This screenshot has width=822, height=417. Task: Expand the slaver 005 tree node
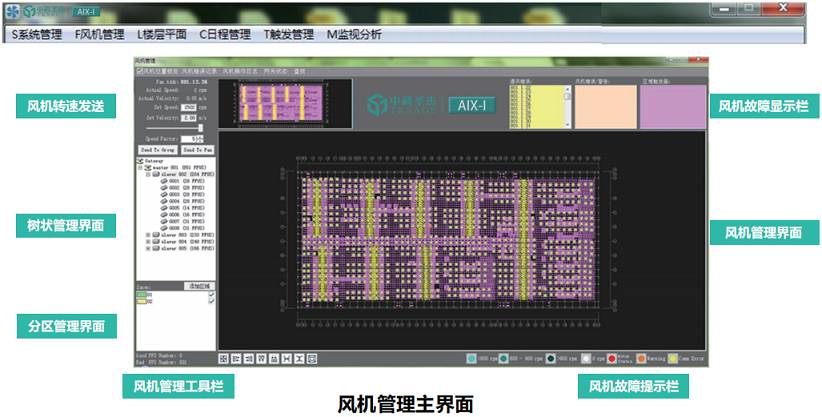coord(148,248)
